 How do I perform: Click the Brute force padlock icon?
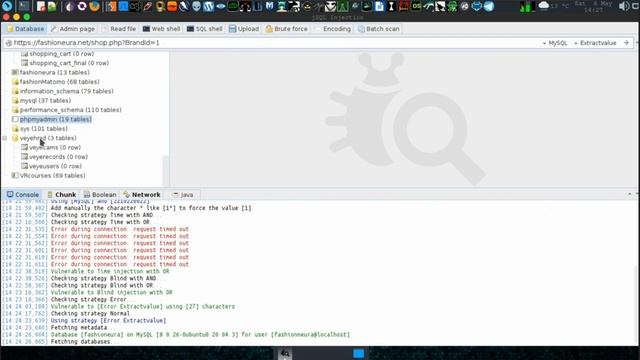pos(269,29)
